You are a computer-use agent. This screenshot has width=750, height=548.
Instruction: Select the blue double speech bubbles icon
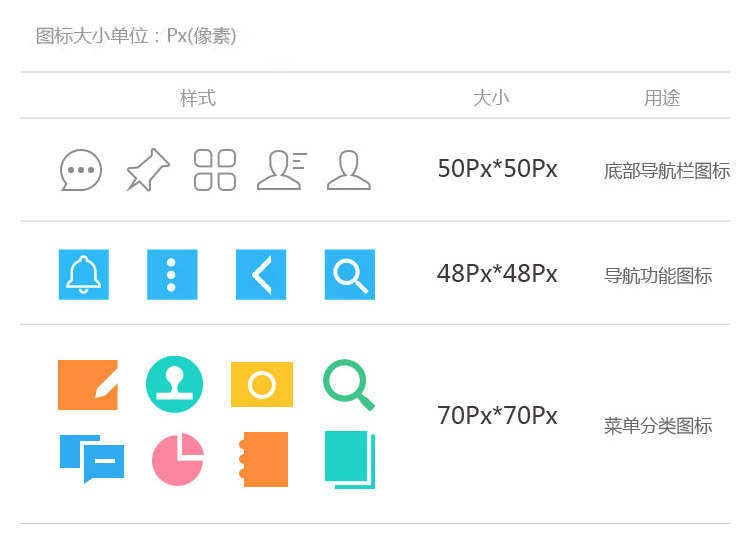pos(92,459)
